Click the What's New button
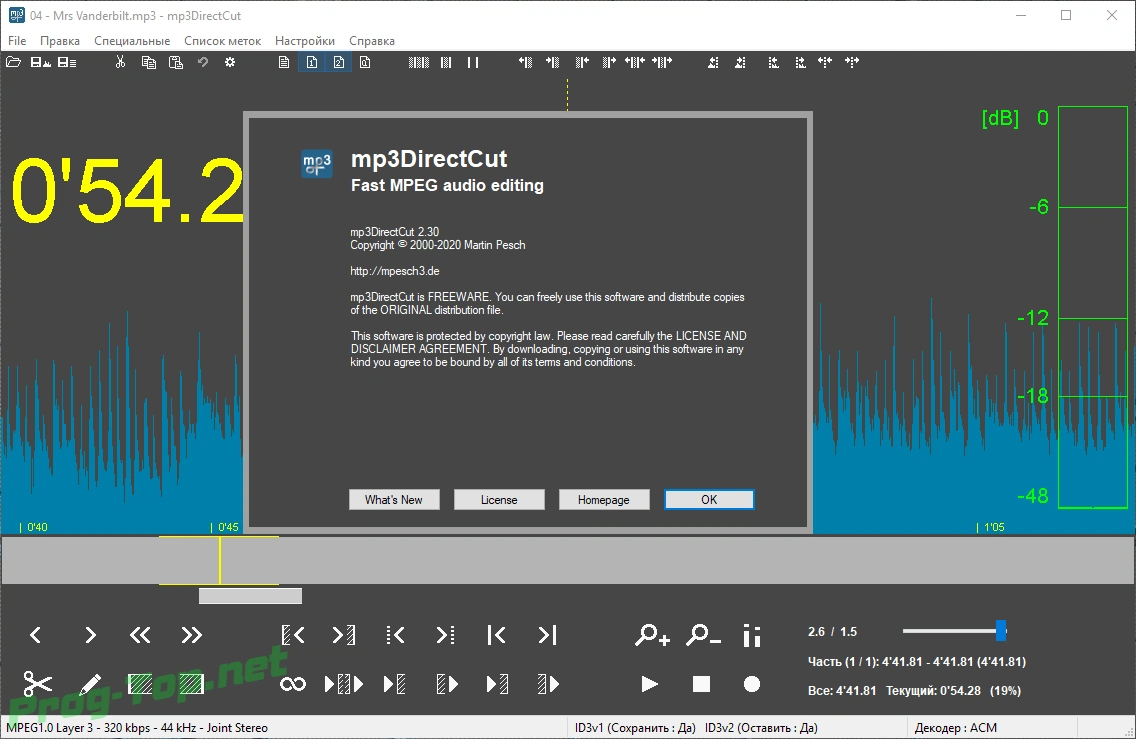Screen dimensions: 1136x739 [x=393, y=500]
